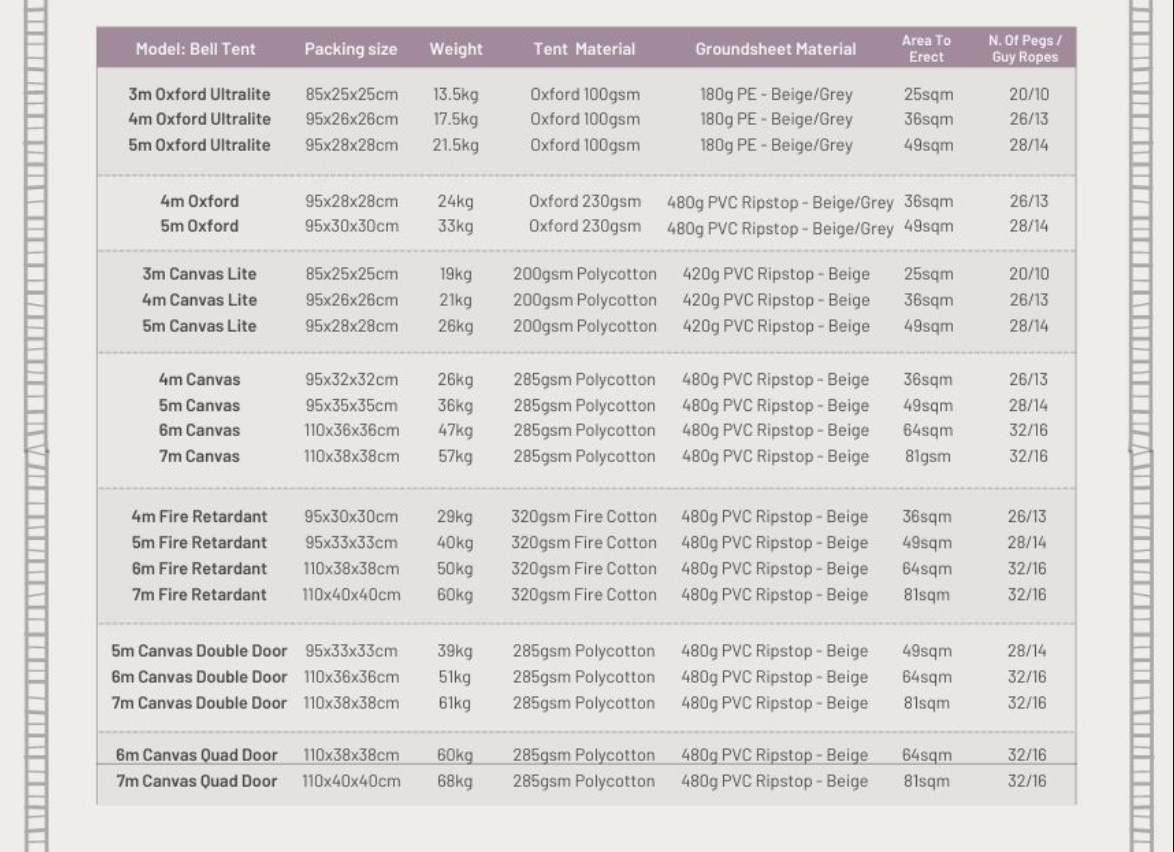Click the 'Model: Bell Tent' column header
This screenshot has height=852, width=1174.
coord(195,49)
